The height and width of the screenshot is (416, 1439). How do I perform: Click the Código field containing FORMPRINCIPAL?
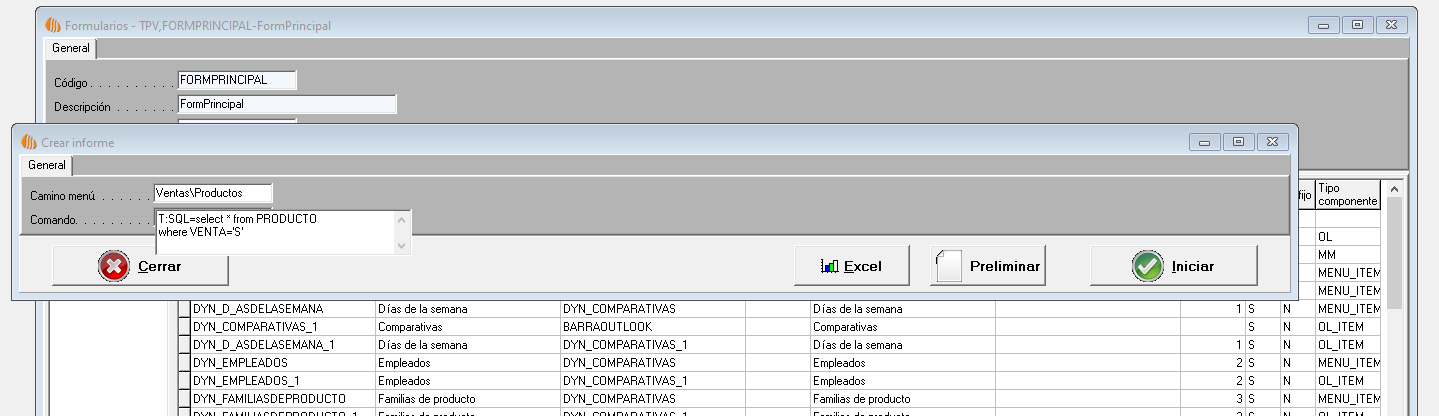236,80
